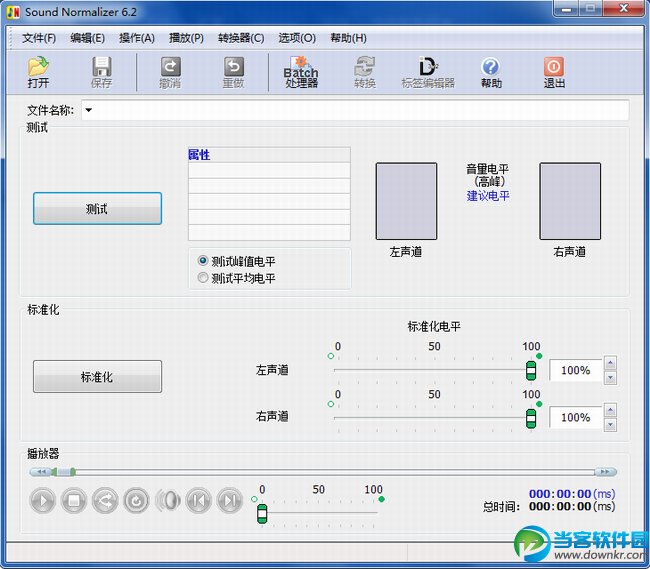The height and width of the screenshot is (569, 650).
Task: Decrease 左声道 percentage with down spinner
Action: 610,378
